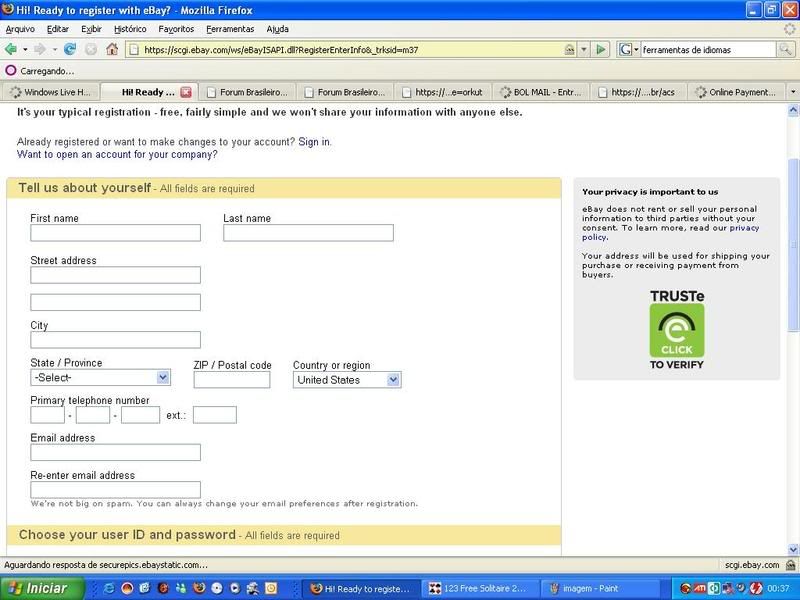Viewport: 800px width, 600px height.
Task: Click the ZIP / Postal code field
Action: click(x=232, y=380)
